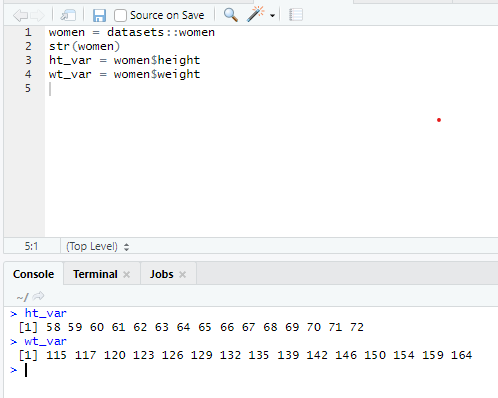Open code tools magic wand icon
This screenshot has width=498, height=398.
tap(255, 14)
